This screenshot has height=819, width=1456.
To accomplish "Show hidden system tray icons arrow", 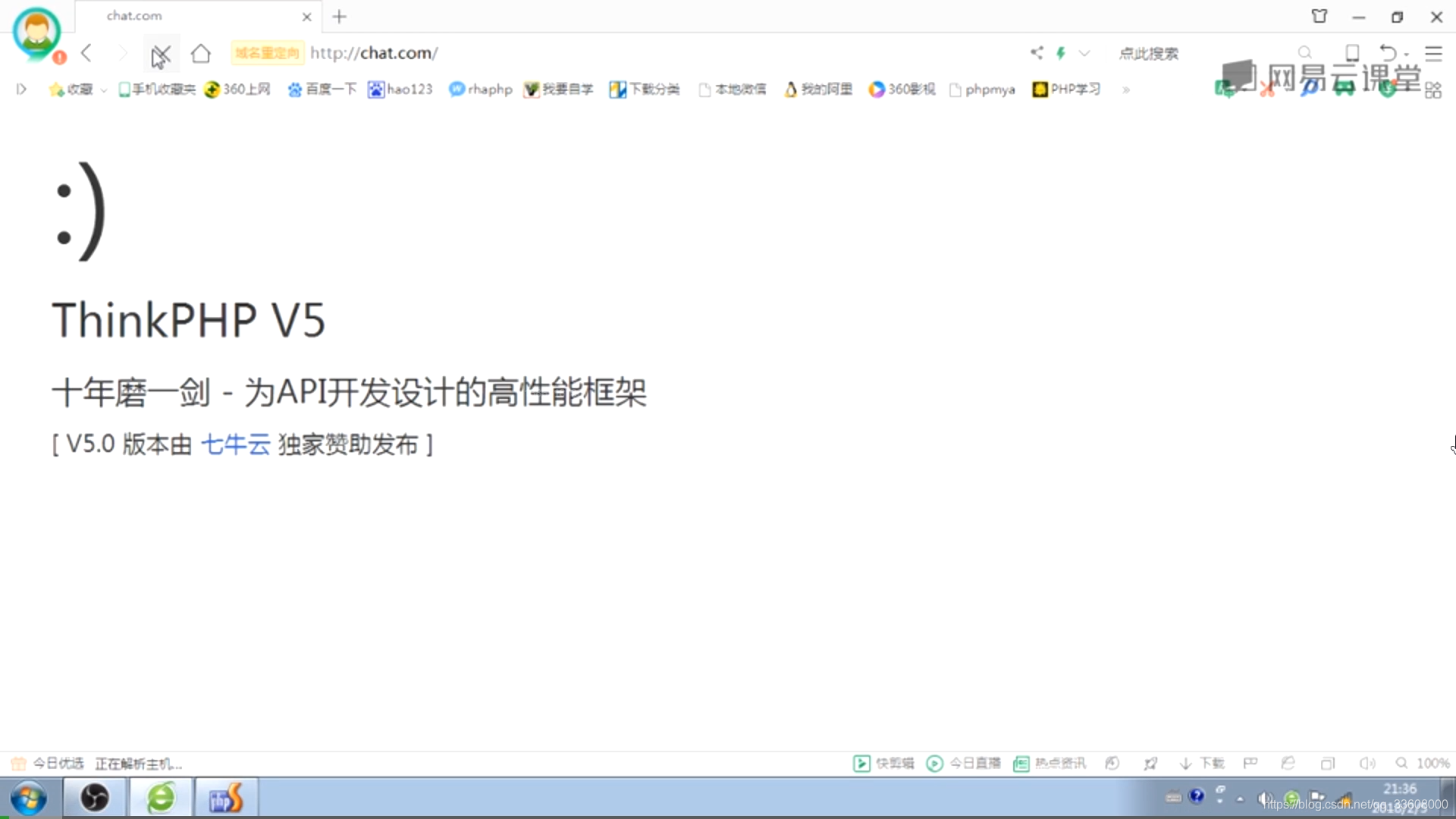I will tap(1241, 799).
